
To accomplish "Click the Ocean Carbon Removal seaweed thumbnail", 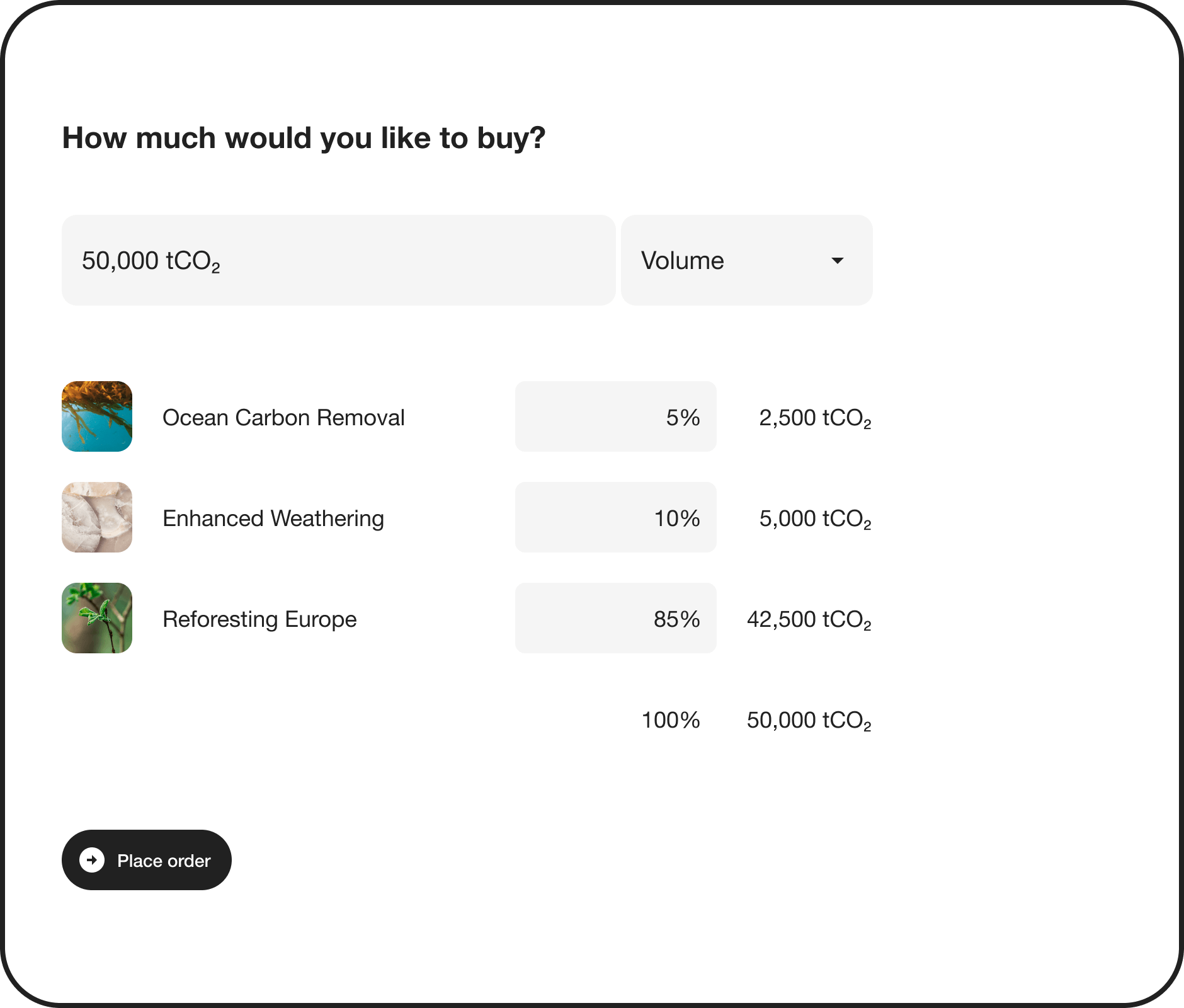I will point(97,416).
